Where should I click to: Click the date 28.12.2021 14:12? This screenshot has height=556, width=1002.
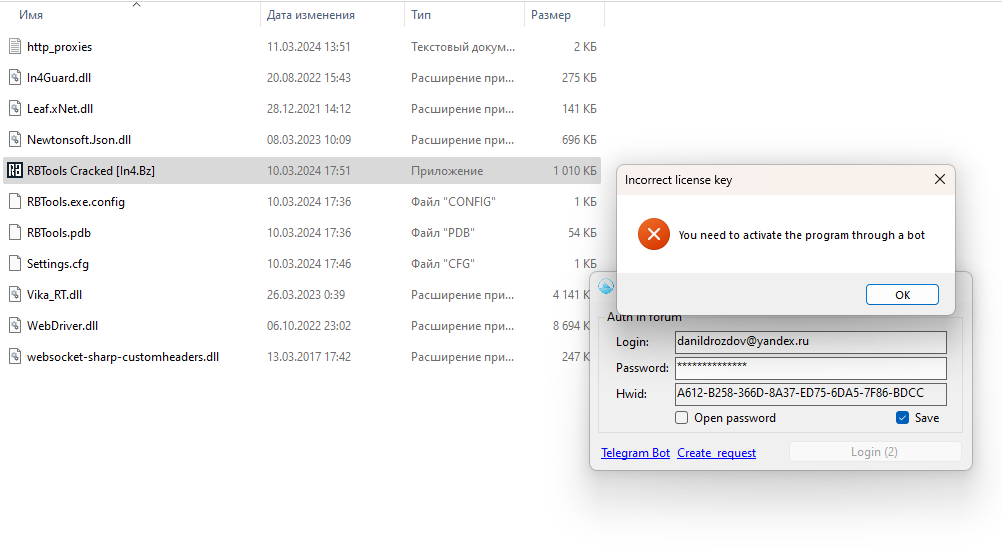coord(309,109)
